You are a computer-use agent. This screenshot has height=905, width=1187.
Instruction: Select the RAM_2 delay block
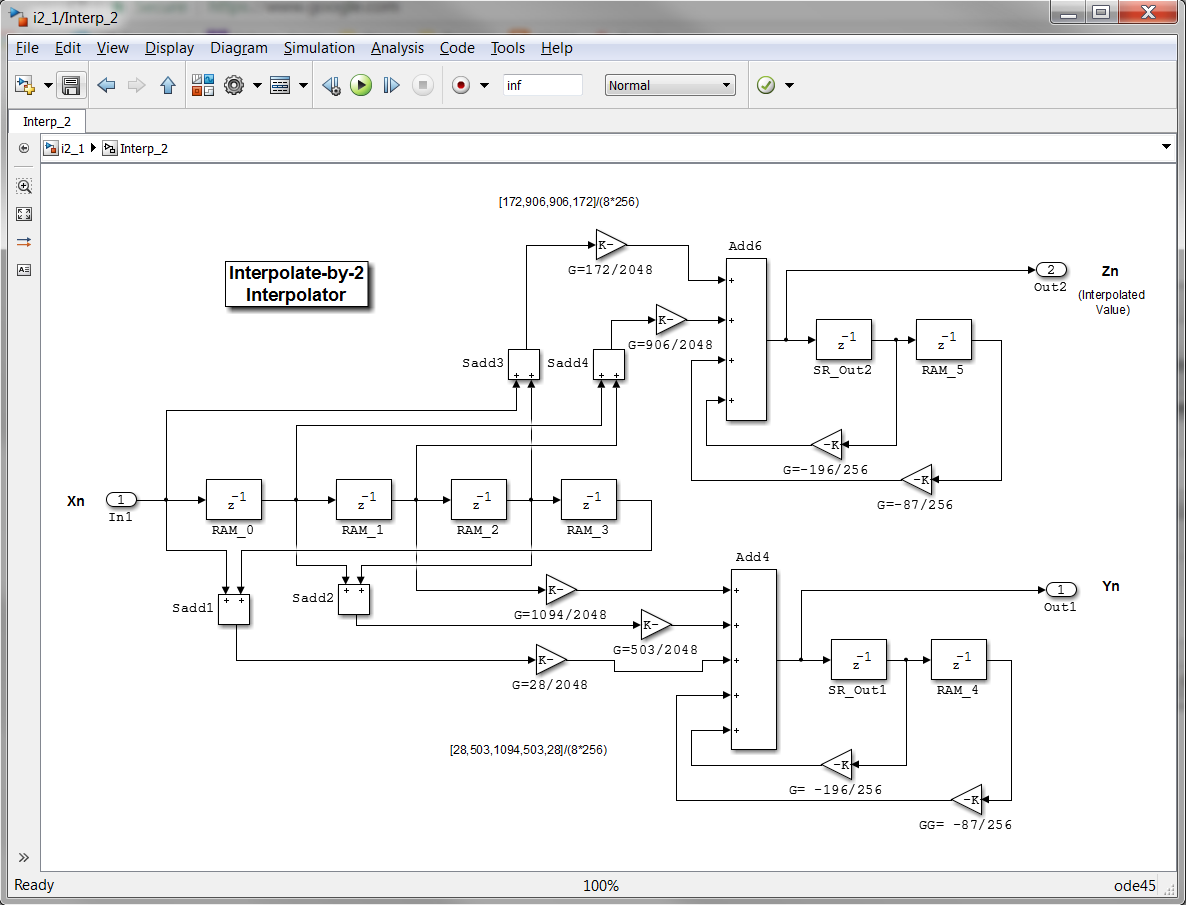point(479,500)
